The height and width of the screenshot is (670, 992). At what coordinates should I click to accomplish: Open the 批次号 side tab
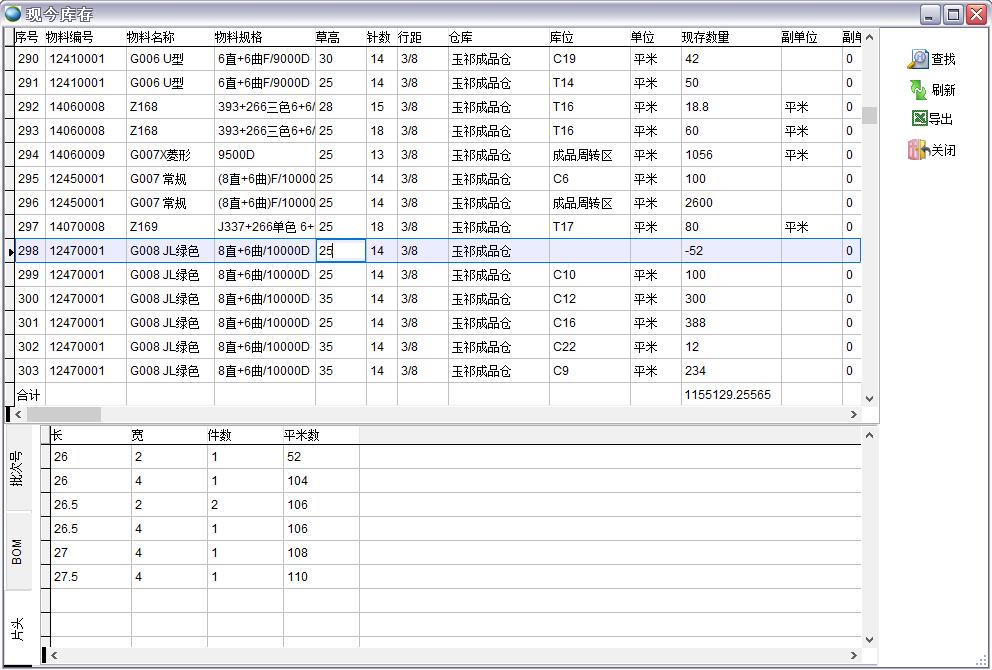tap(17, 468)
